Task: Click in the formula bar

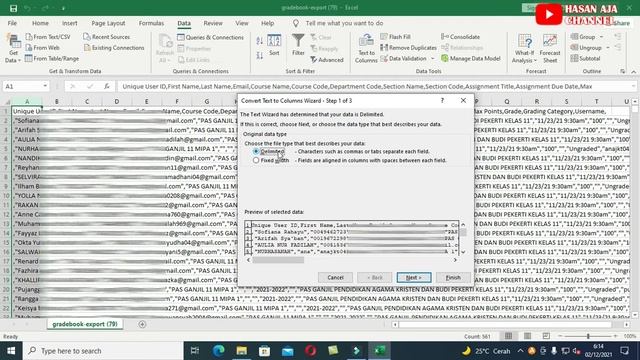Action: [376, 87]
